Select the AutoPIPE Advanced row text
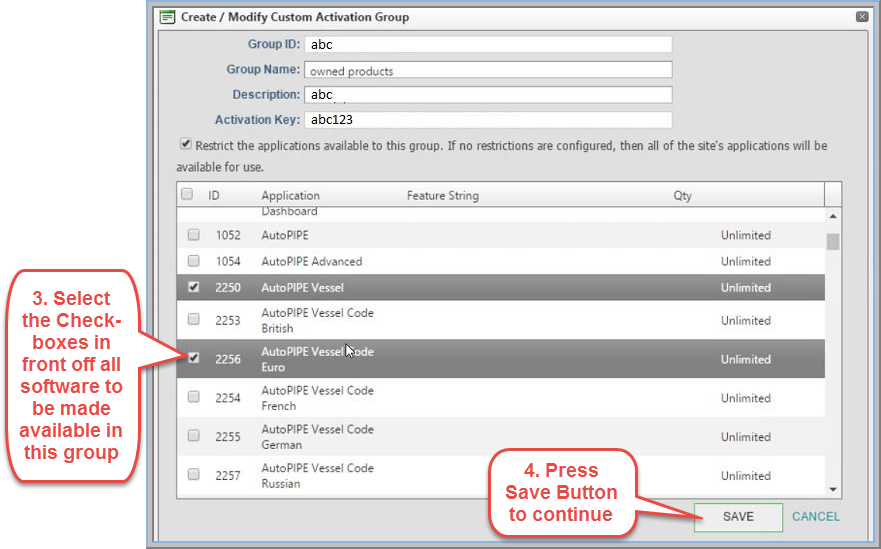 click(x=312, y=261)
